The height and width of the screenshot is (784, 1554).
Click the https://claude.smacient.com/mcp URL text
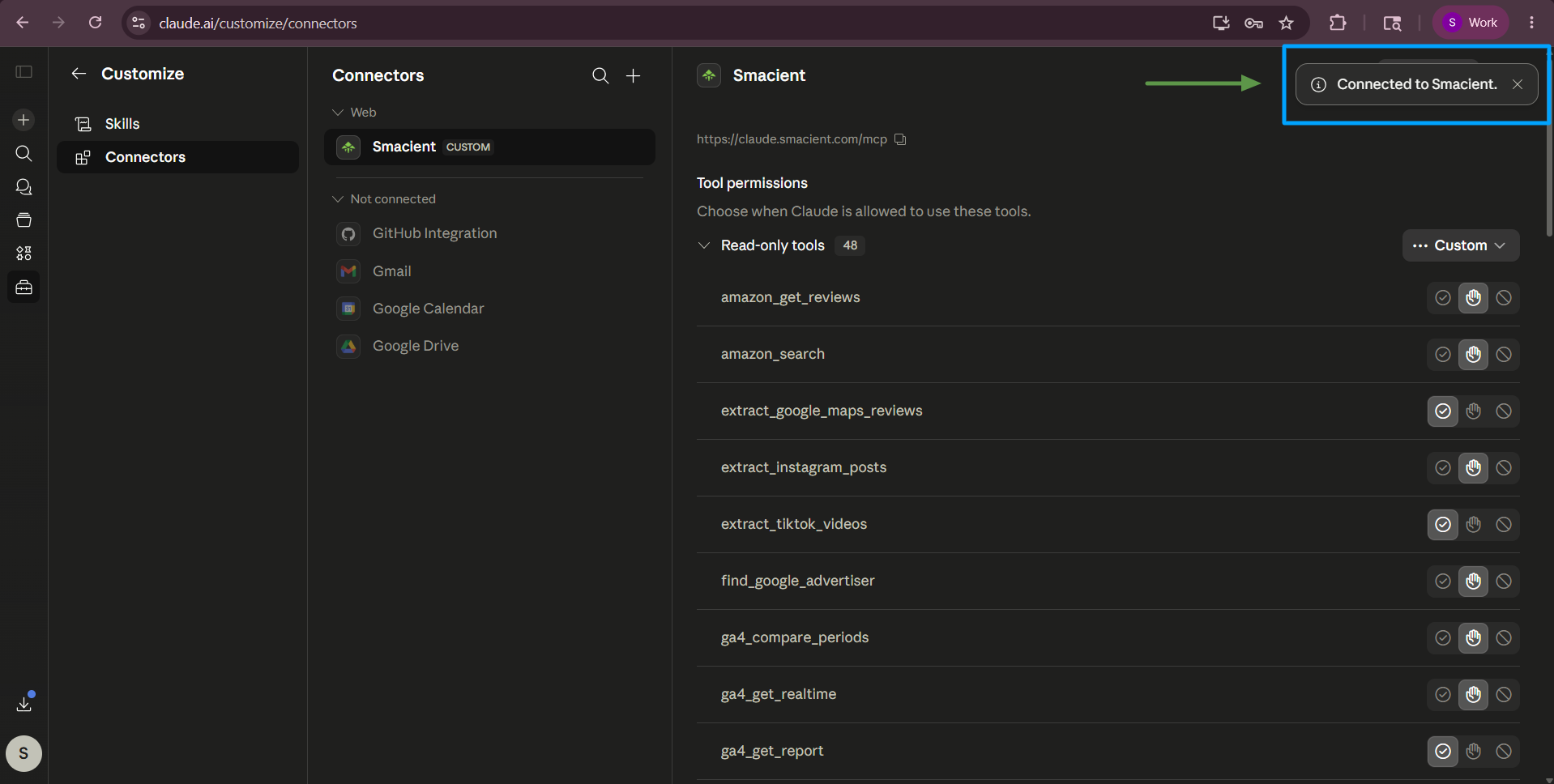pos(792,139)
